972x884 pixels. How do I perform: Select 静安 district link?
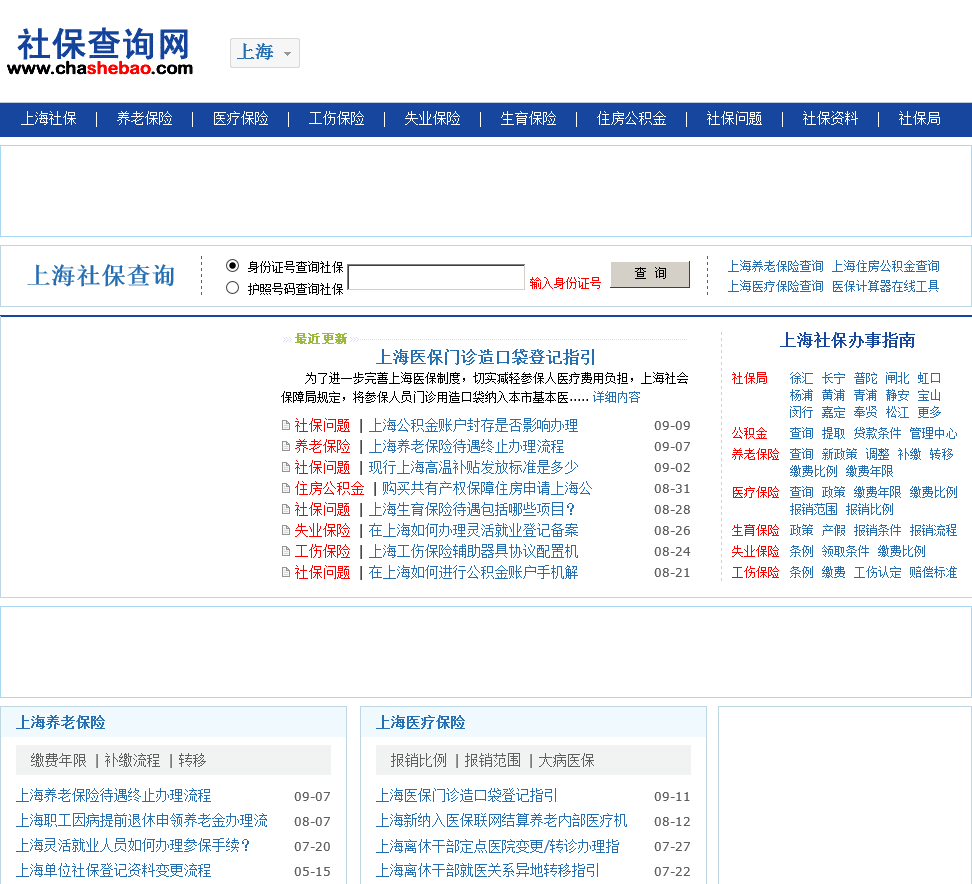point(897,396)
